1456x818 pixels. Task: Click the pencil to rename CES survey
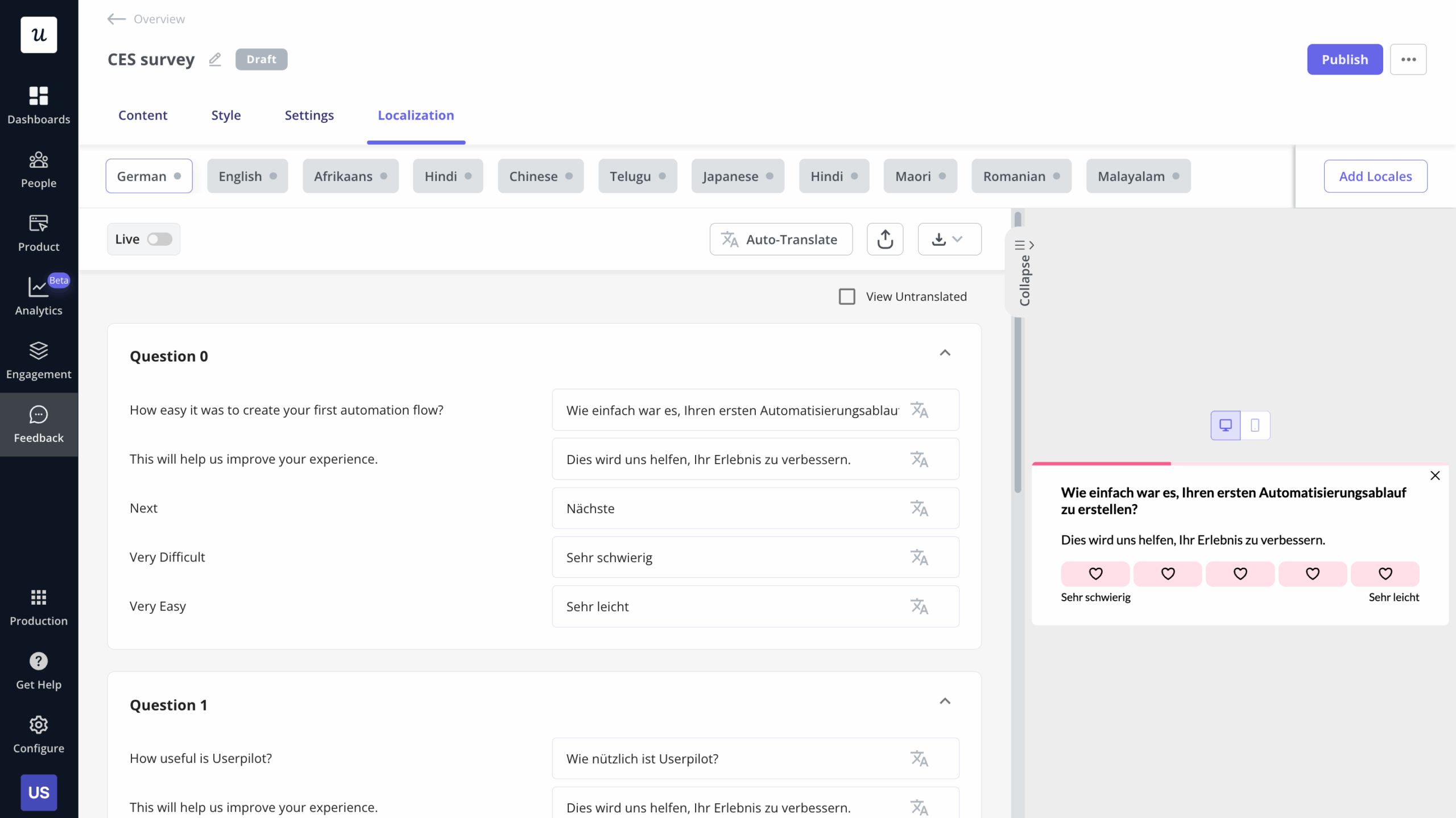(x=215, y=59)
